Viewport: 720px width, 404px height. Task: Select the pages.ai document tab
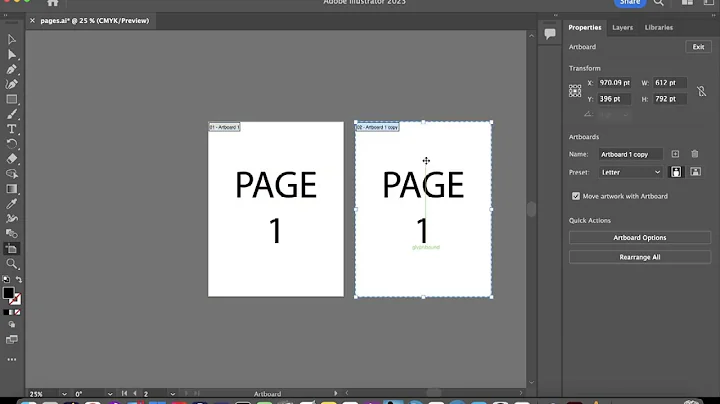coord(95,21)
